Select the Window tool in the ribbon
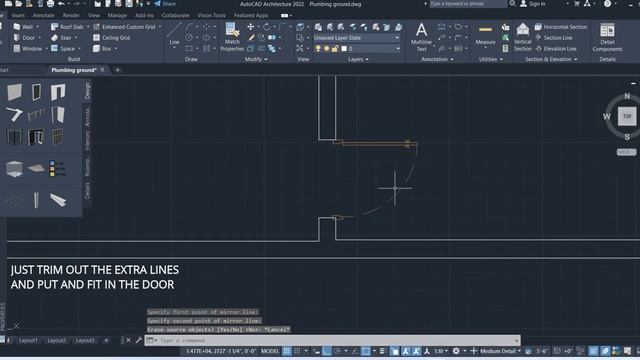640x360 pixels. [27, 49]
